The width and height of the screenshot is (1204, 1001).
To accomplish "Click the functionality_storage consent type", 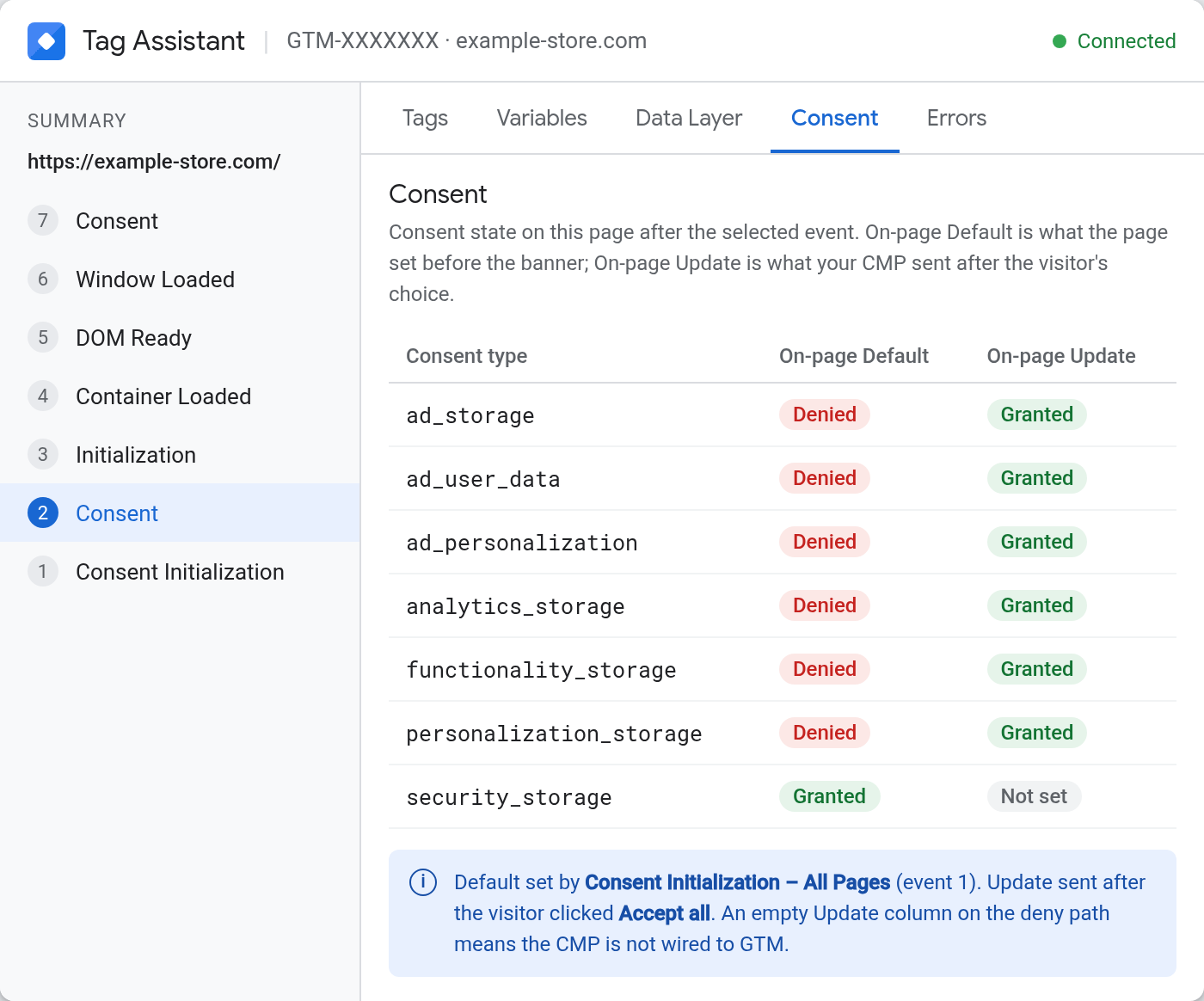I will pos(541,670).
